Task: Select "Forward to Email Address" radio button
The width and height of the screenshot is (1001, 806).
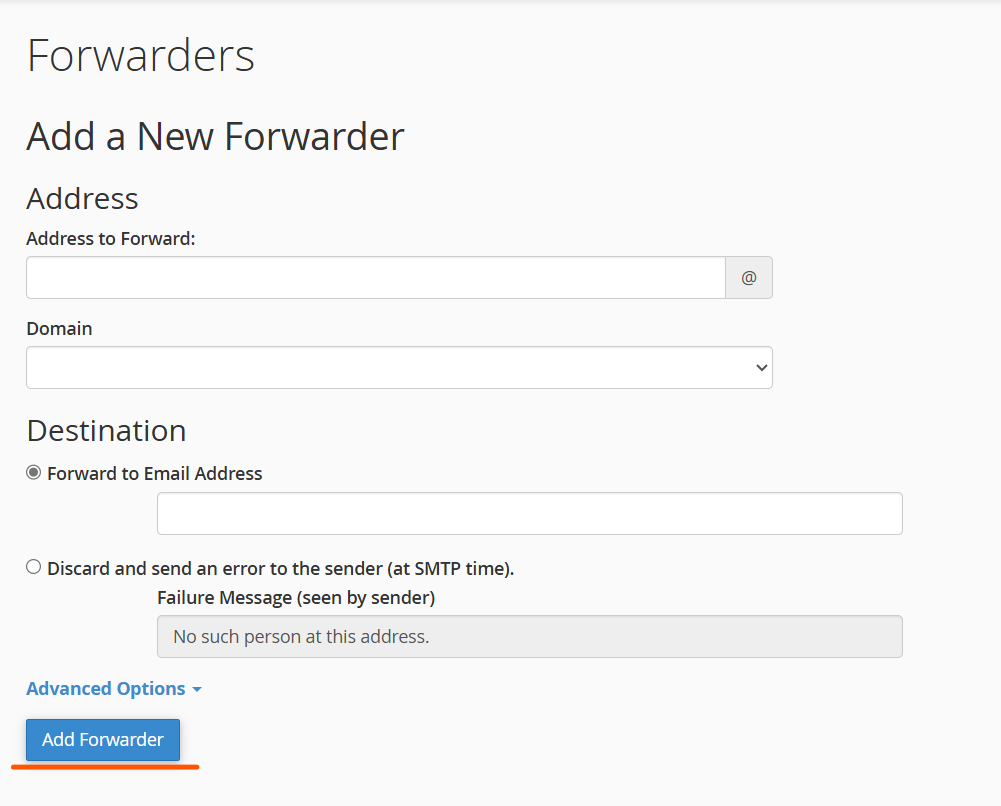Action: (x=33, y=472)
